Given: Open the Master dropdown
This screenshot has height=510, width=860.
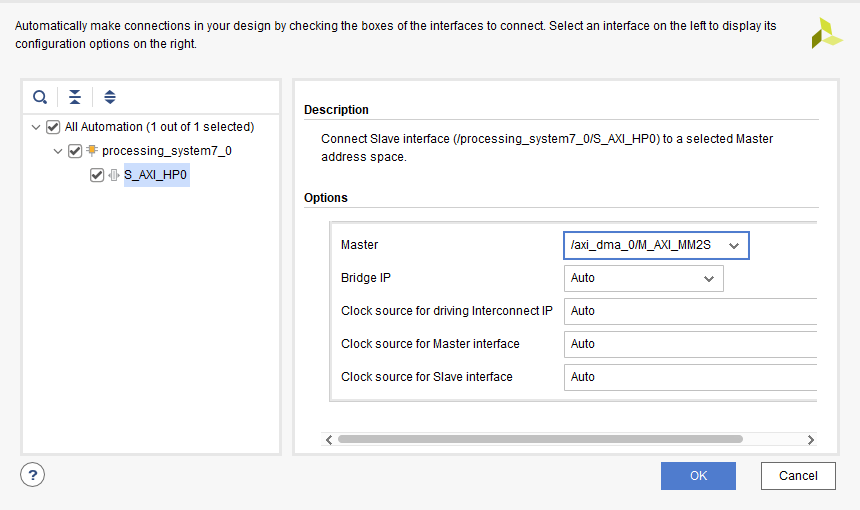Looking at the screenshot, I should coord(656,245).
